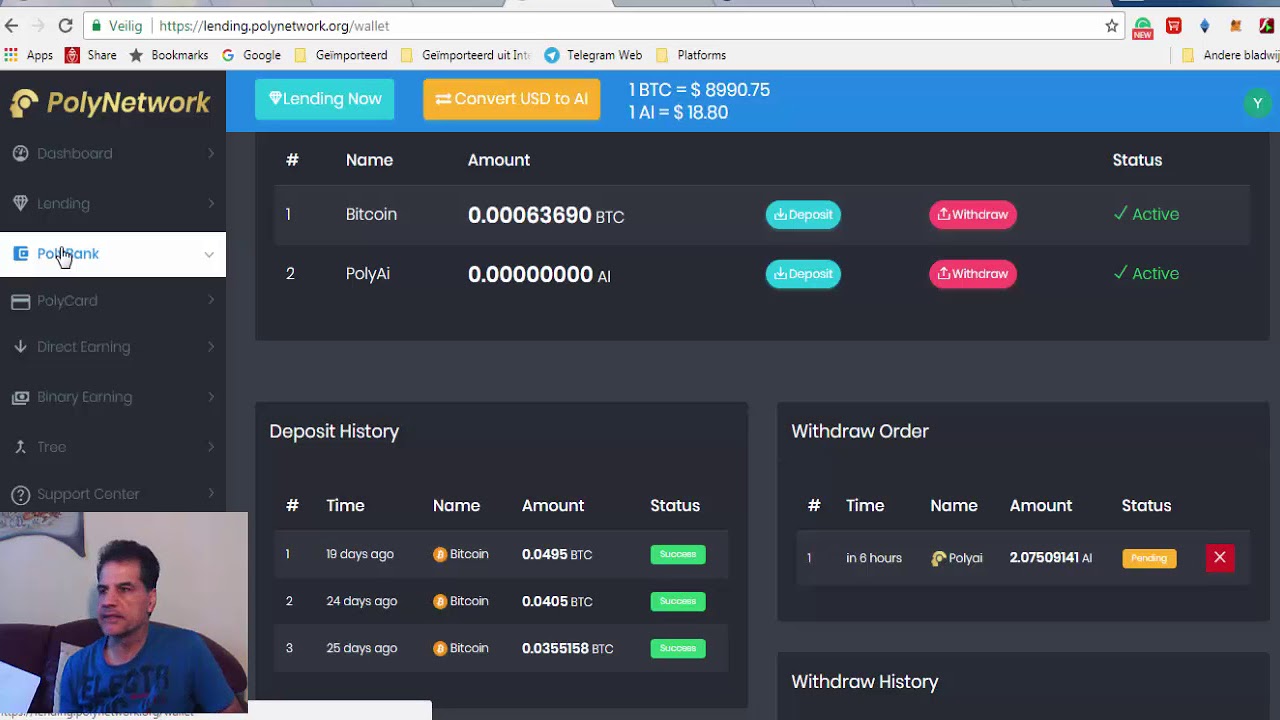1280x720 pixels.
Task: Open the Lending menu item
Action: point(113,203)
